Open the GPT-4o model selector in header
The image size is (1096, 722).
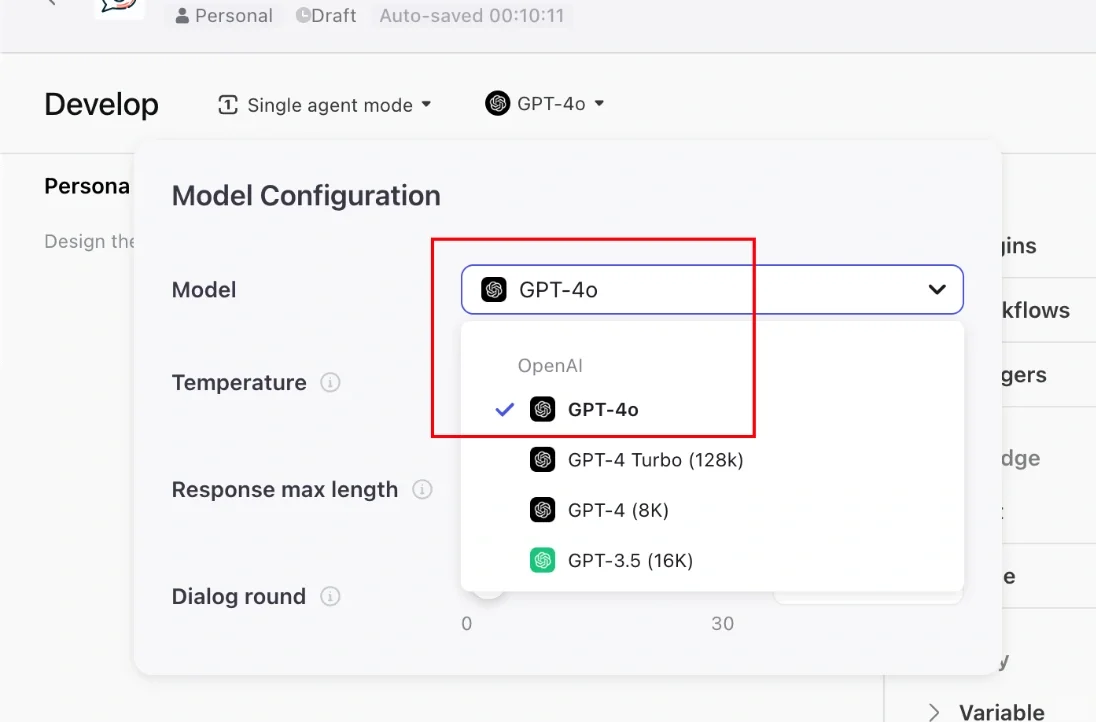545,103
